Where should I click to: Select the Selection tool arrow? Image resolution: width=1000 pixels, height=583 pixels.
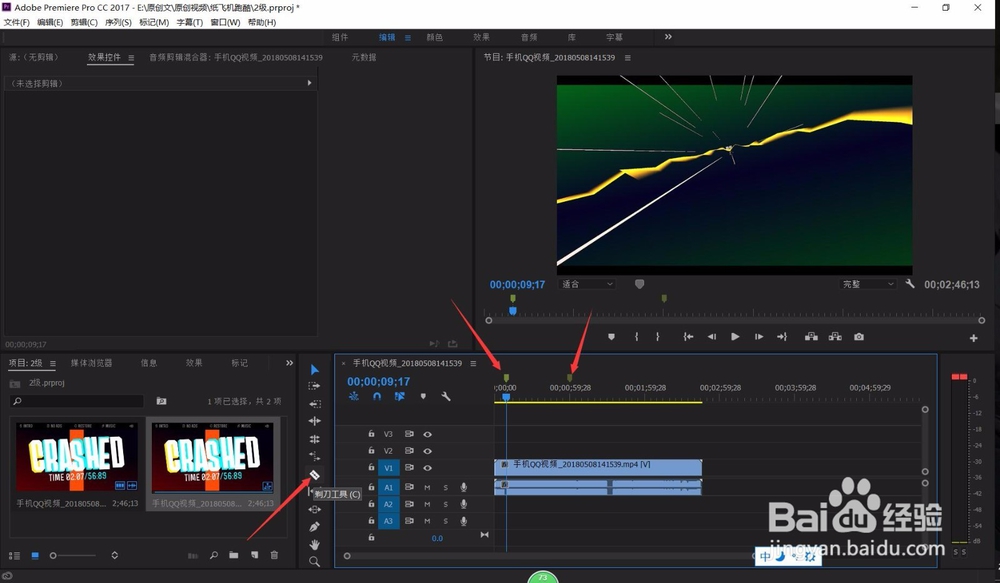314,370
